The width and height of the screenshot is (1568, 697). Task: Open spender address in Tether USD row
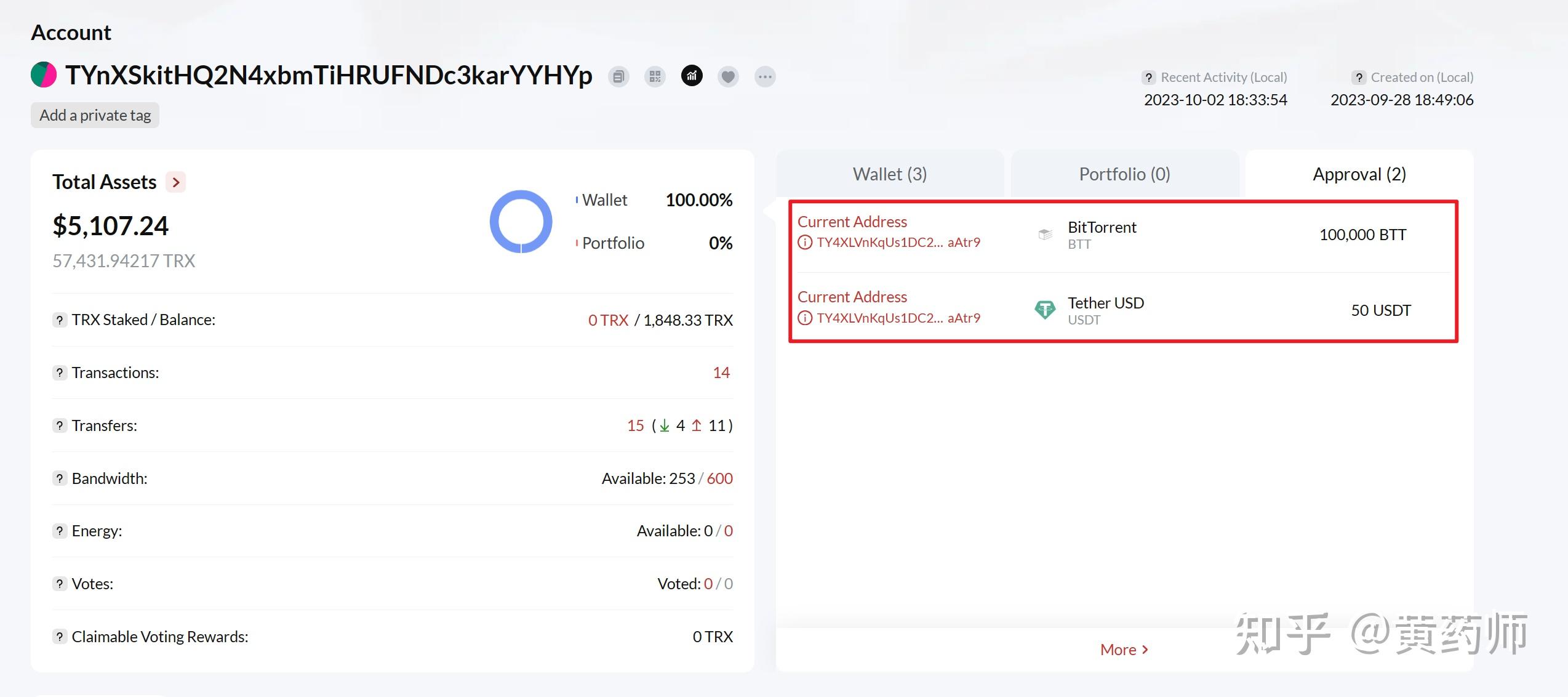(898, 318)
